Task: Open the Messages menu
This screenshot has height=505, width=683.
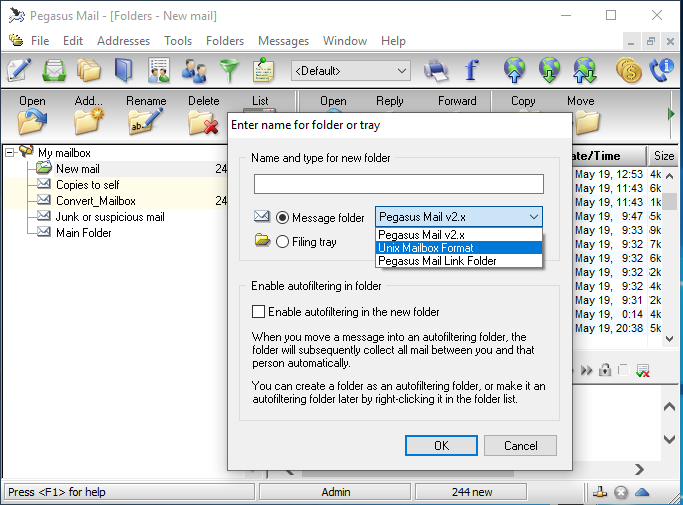Action: click(283, 41)
